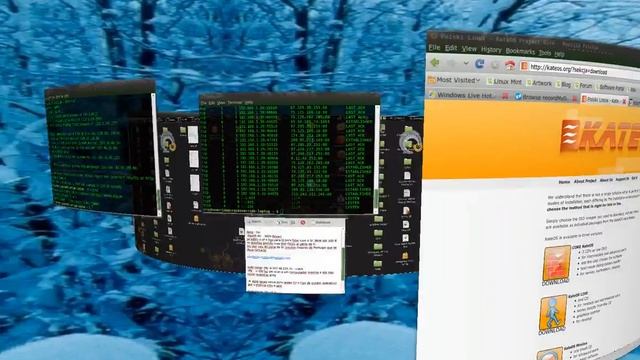Focus the kateos.org URL address field
This screenshot has width=640, height=360.
pos(584,70)
